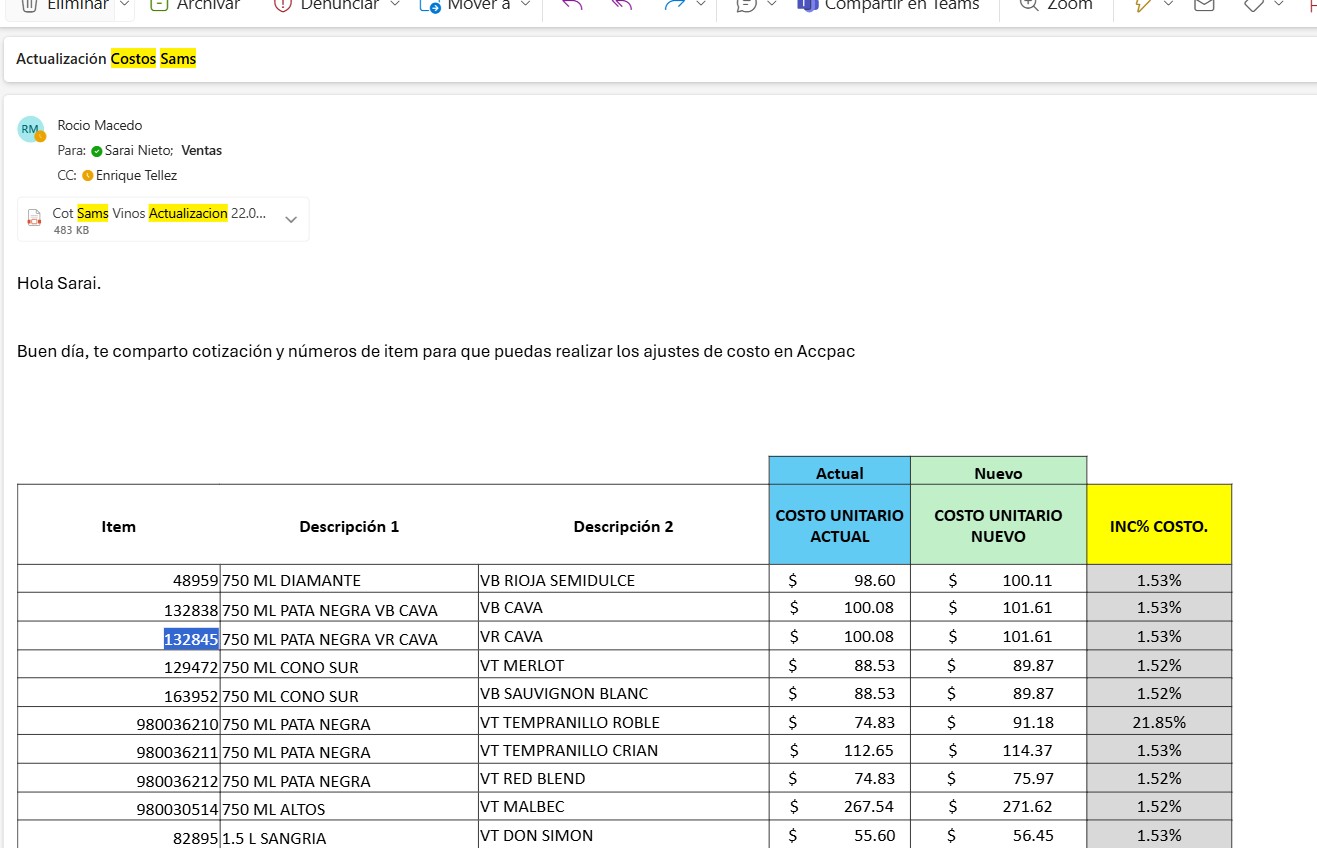This screenshot has height=848, width=1317.
Task: Open the Zoom magnifier option
Action: click(x=1056, y=5)
